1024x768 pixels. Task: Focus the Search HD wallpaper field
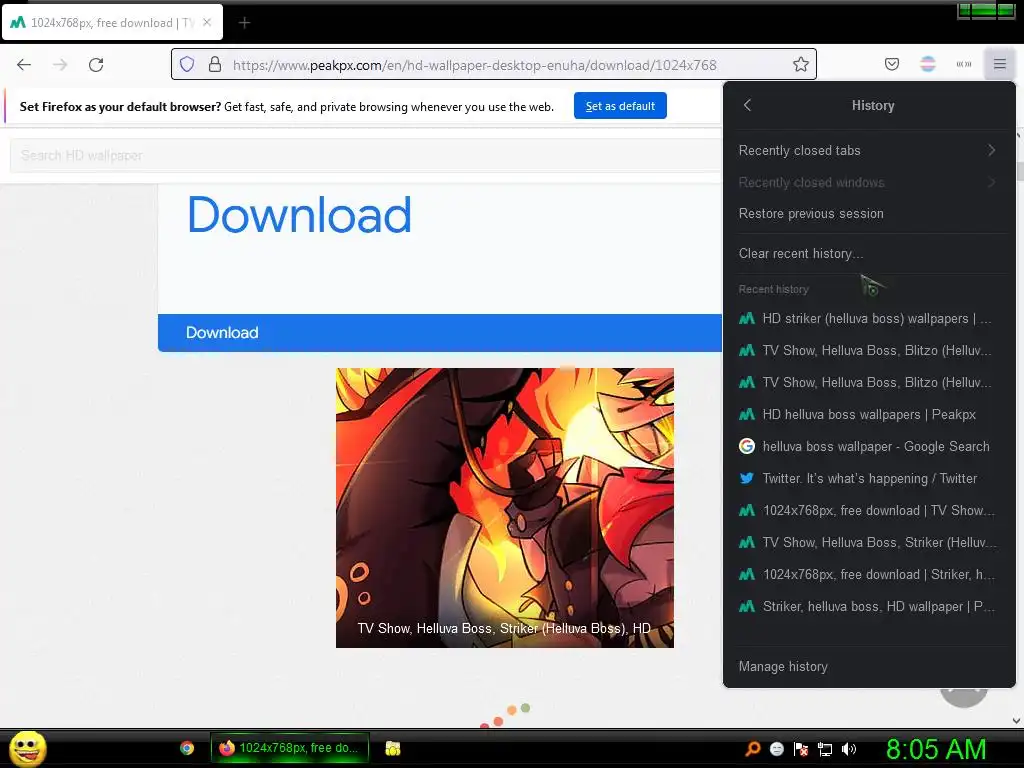[366, 155]
